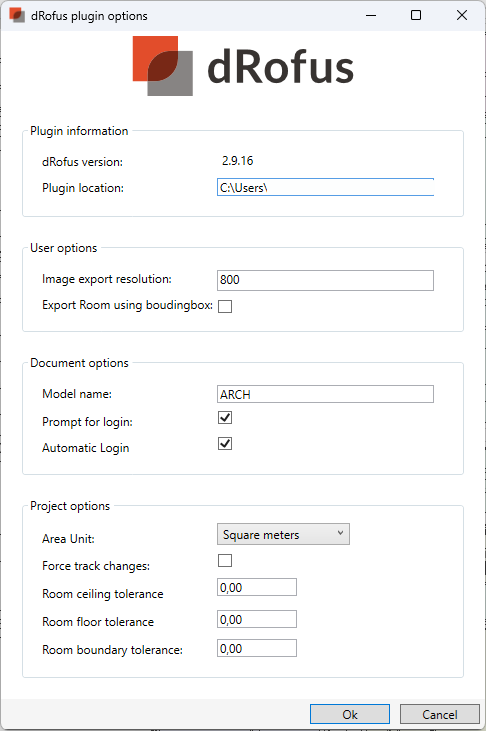
Task: Open the Area Unit dropdown
Action: tap(283, 534)
